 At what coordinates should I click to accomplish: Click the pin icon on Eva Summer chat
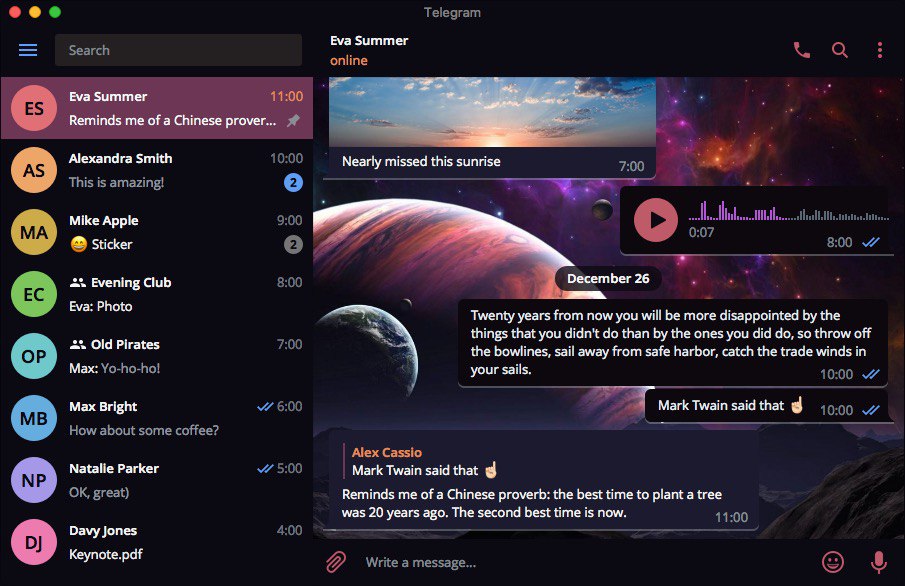click(x=293, y=120)
